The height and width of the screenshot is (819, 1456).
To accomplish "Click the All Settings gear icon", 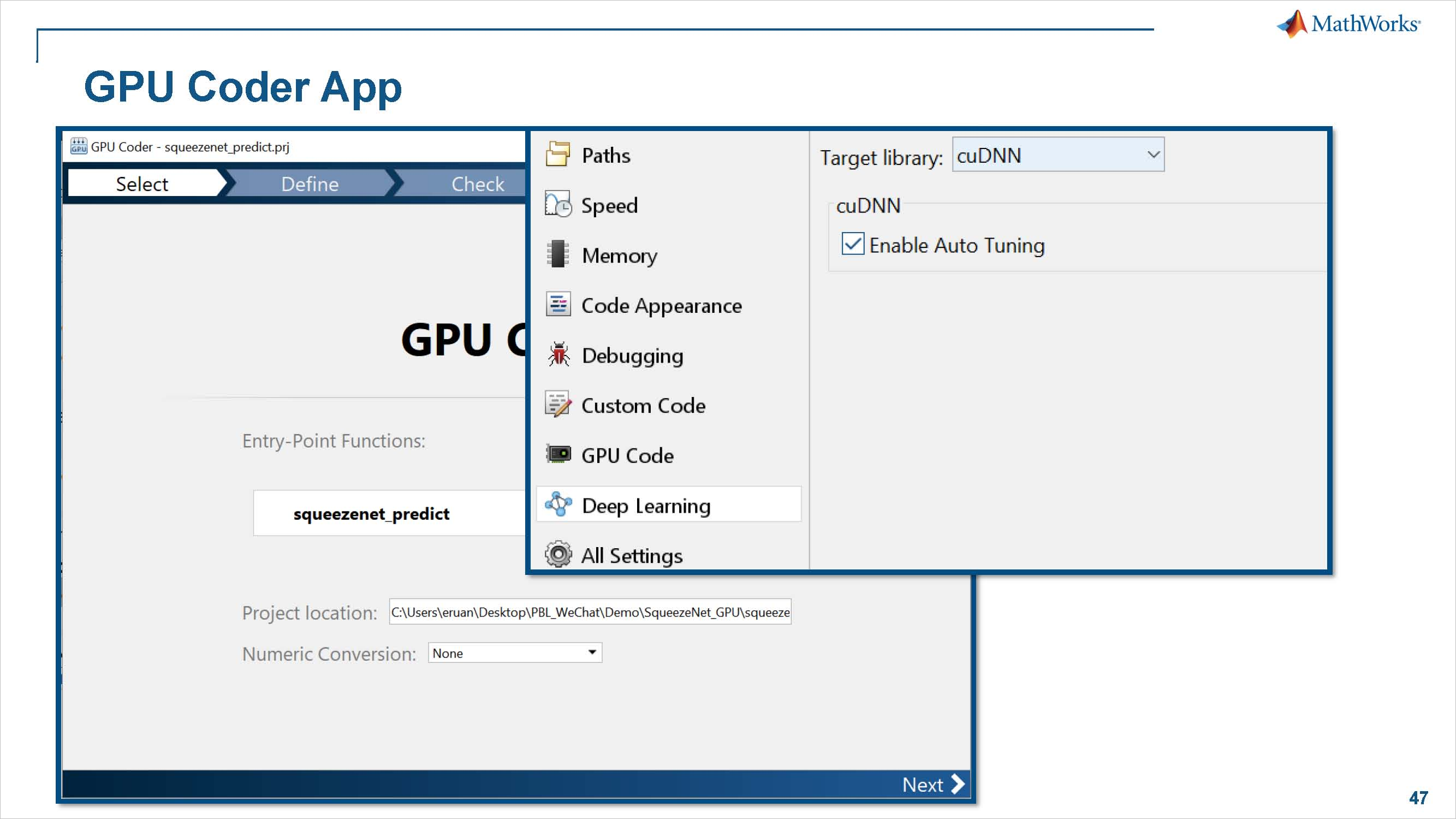I will [x=558, y=555].
